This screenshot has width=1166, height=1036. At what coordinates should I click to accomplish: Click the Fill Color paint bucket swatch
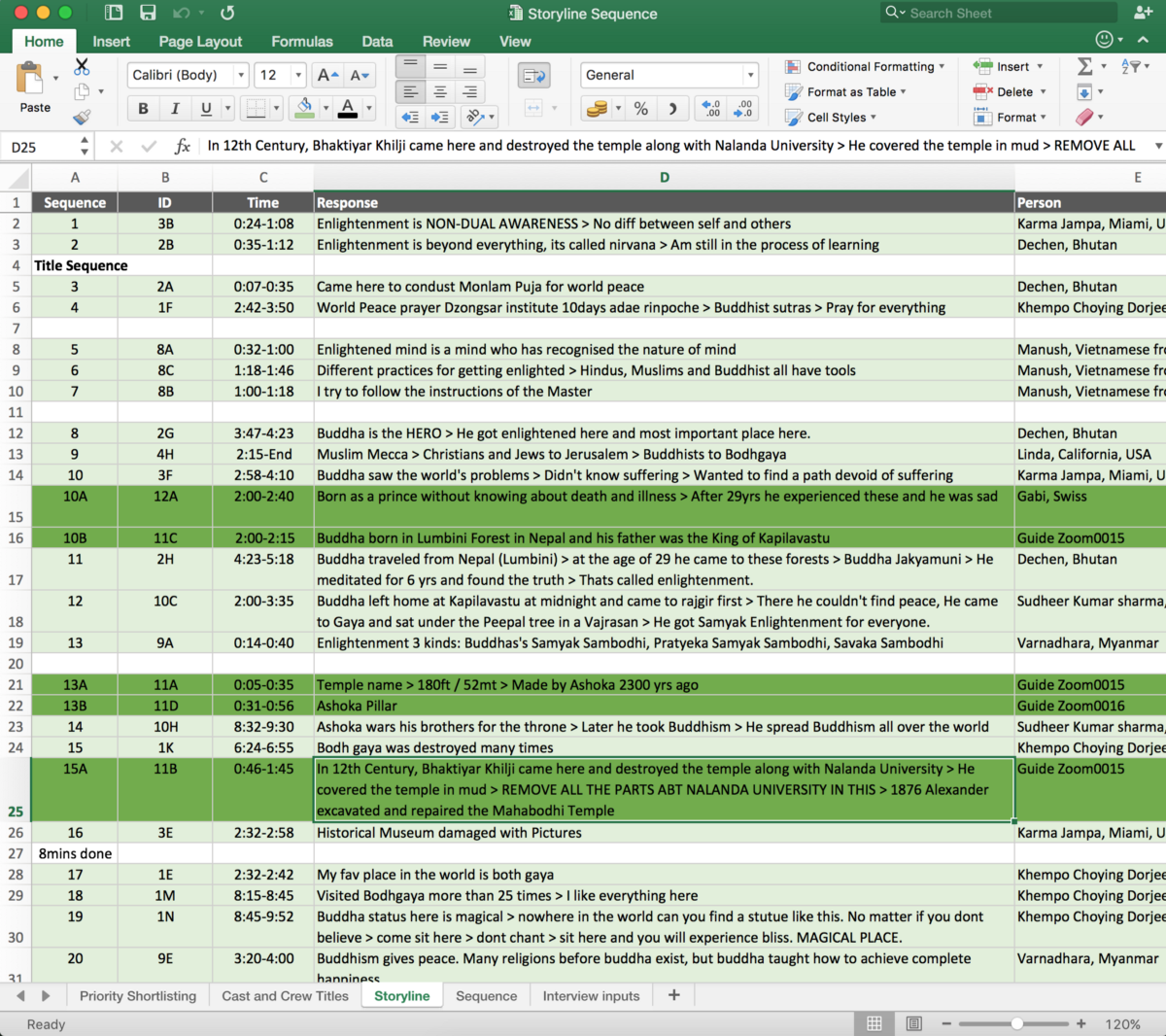(304, 108)
